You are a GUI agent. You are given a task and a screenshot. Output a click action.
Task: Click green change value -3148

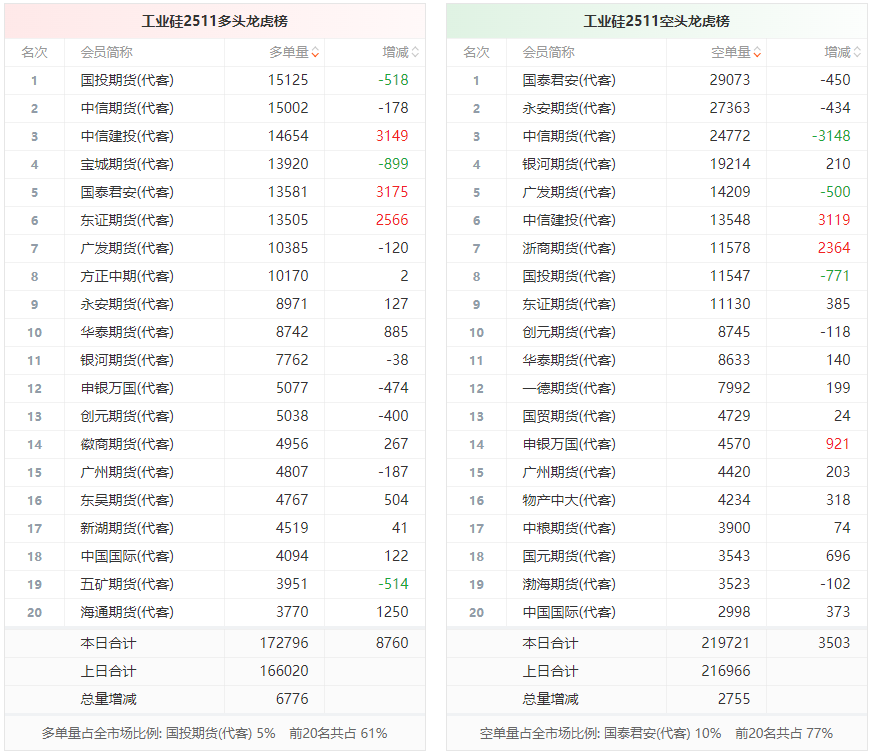coord(831,136)
